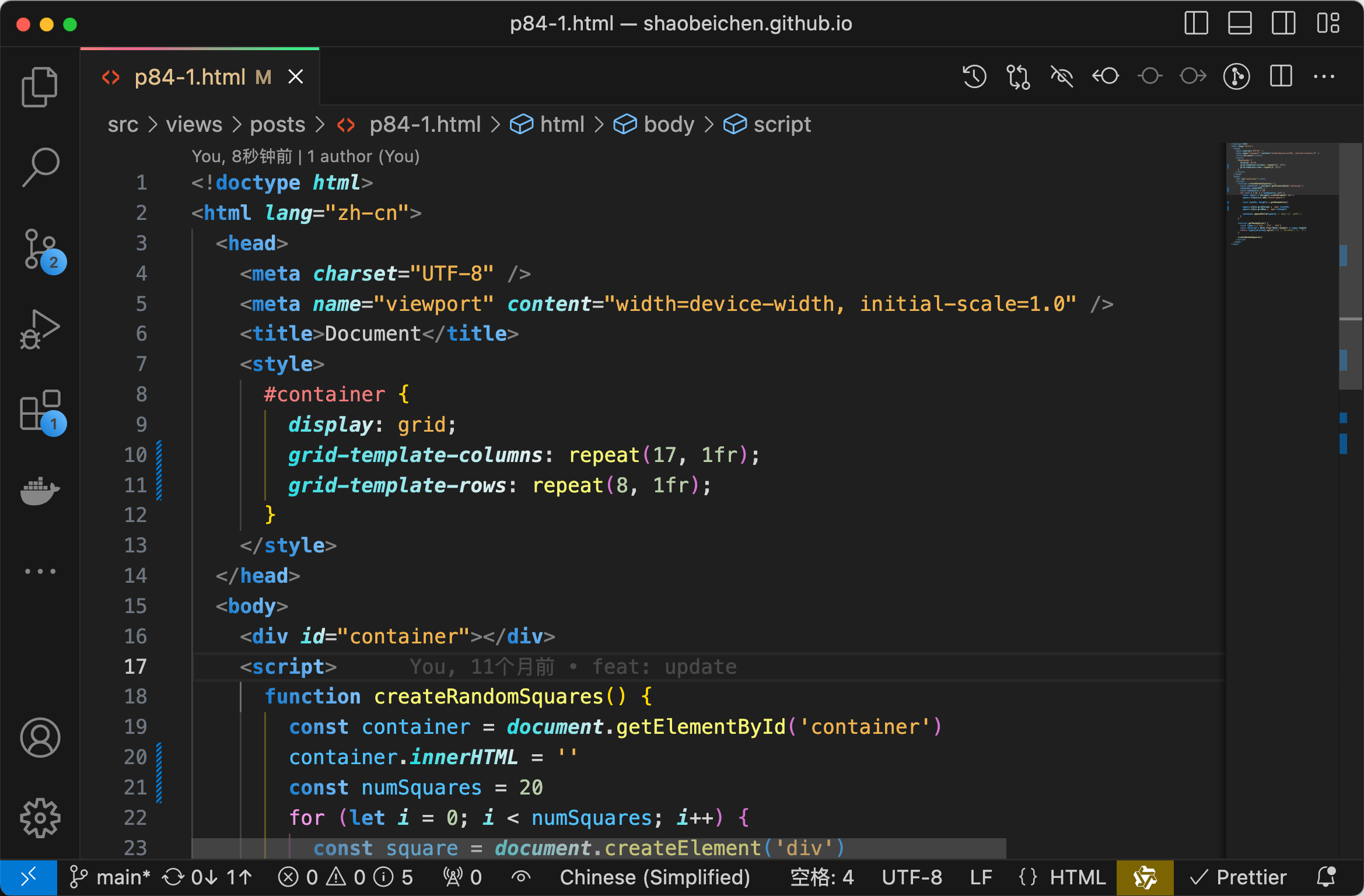
Task: Open the notifications bell in status bar
Action: click(x=1326, y=877)
